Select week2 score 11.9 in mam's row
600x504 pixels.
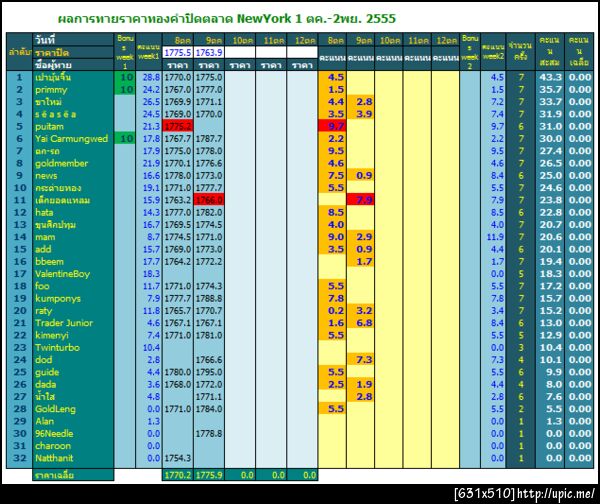pos(495,237)
